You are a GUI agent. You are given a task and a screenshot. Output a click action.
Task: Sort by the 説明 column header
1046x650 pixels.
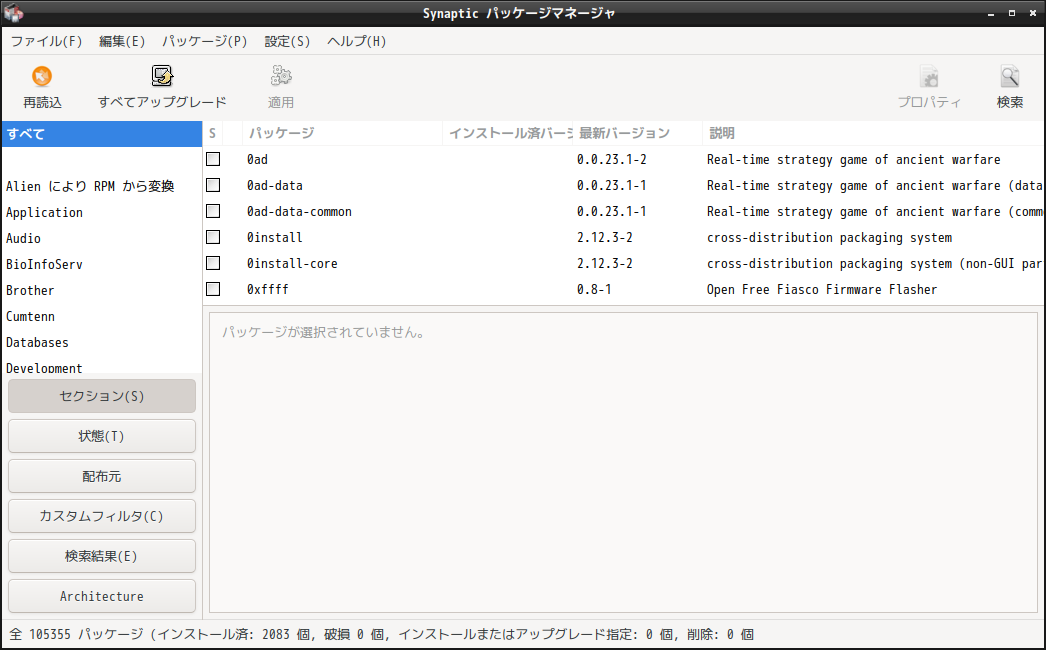click(x=873, y=133)
